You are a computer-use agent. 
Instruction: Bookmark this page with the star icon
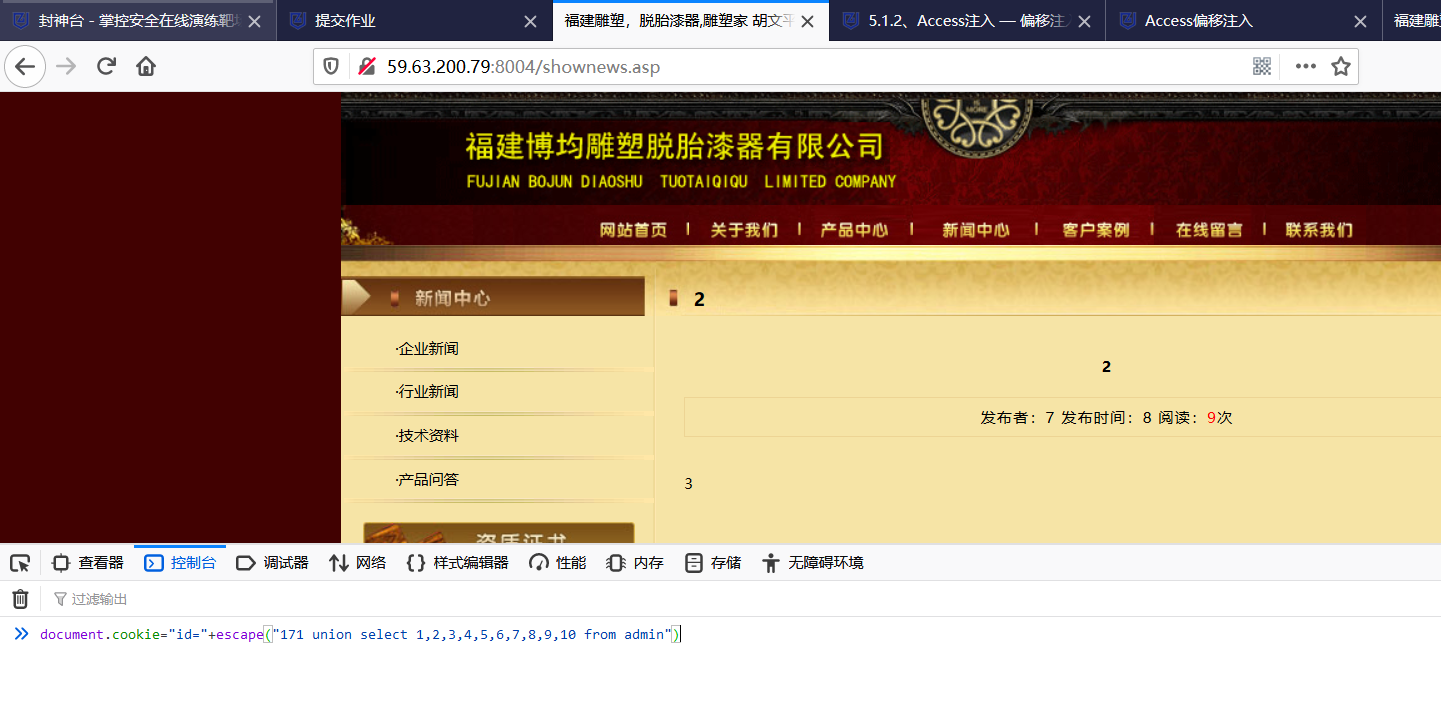1341,66
